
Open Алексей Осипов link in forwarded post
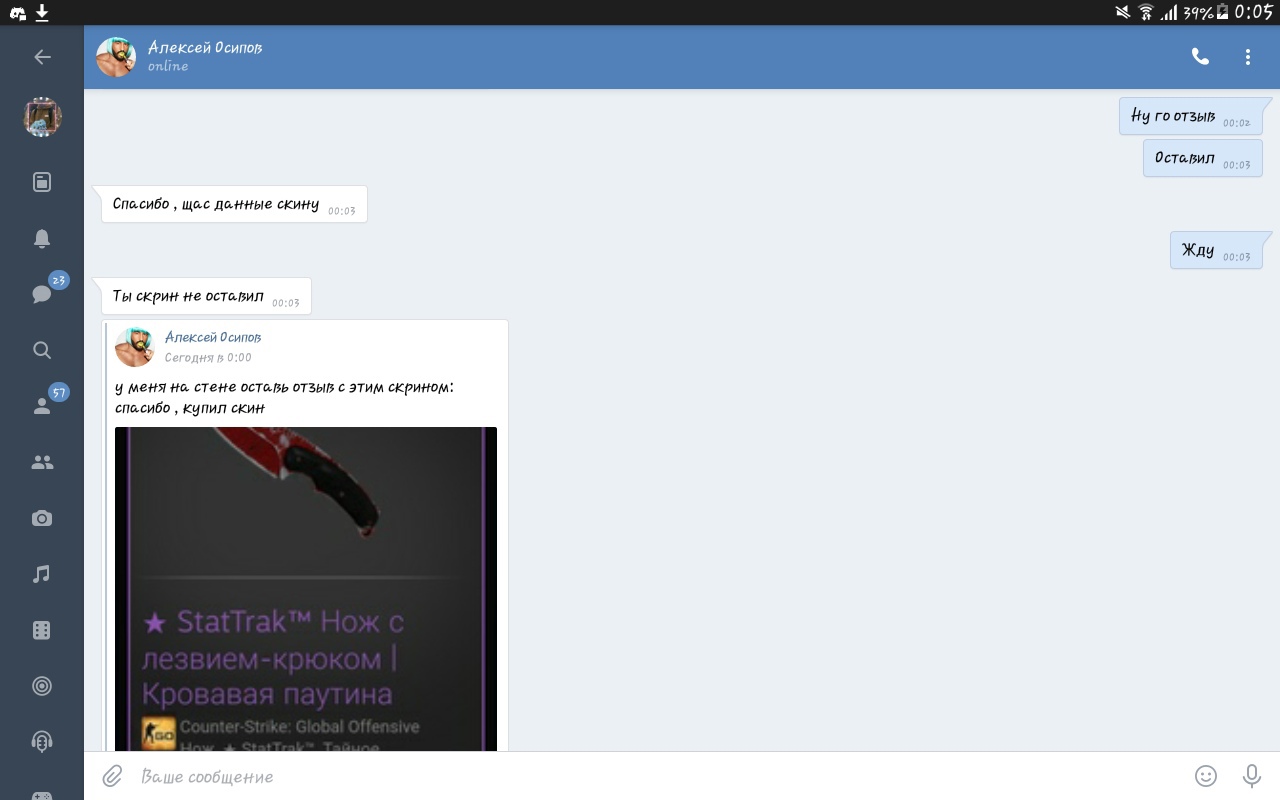coord(212,338)
